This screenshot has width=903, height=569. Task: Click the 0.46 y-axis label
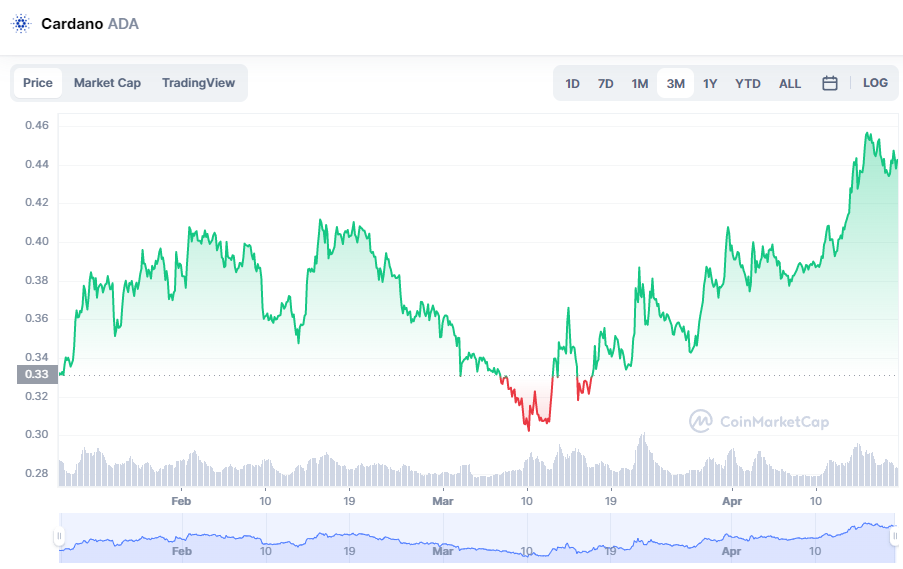tap(37, 125)
